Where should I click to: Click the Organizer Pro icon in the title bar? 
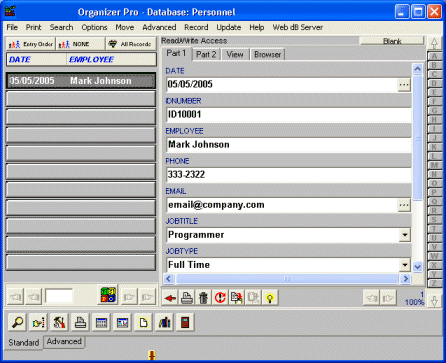click(x=10, y=11)
